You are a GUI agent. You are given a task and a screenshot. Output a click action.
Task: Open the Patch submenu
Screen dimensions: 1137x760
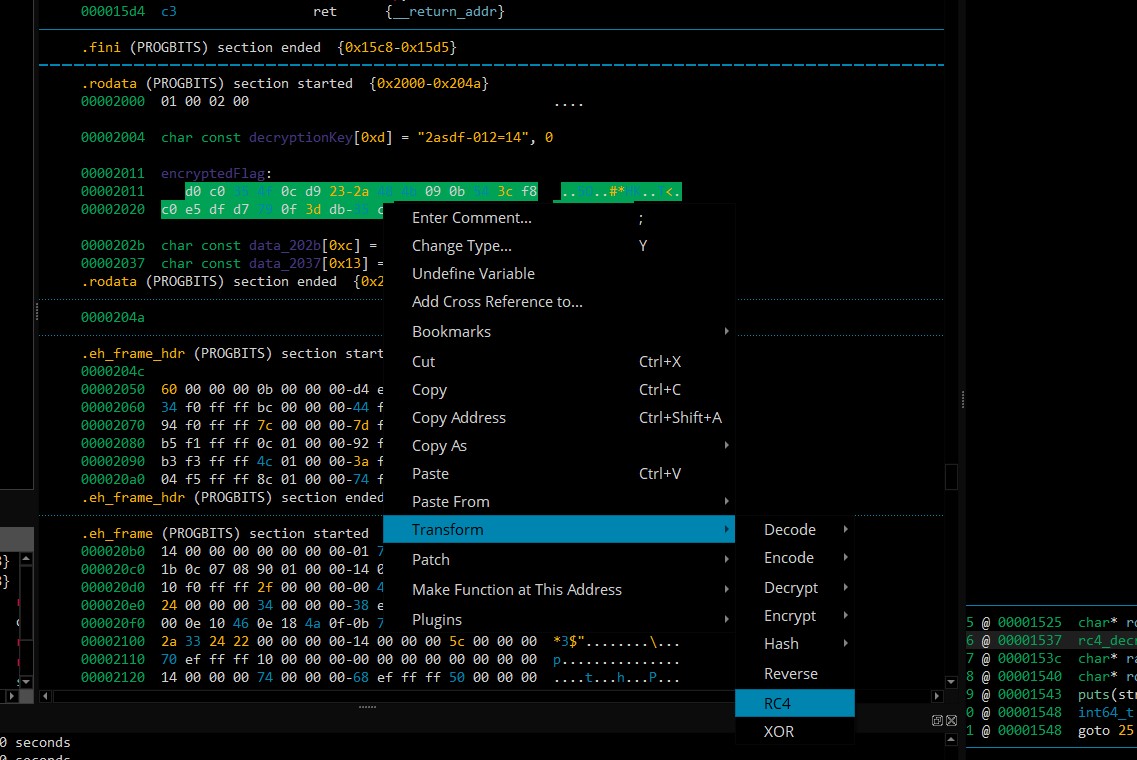pos(559,559)
